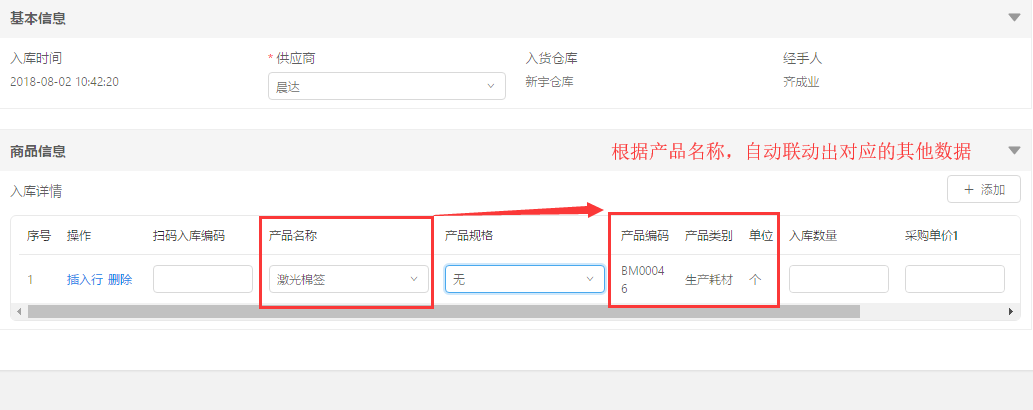Focus the 采购单价1 input field

coord(955,279)
